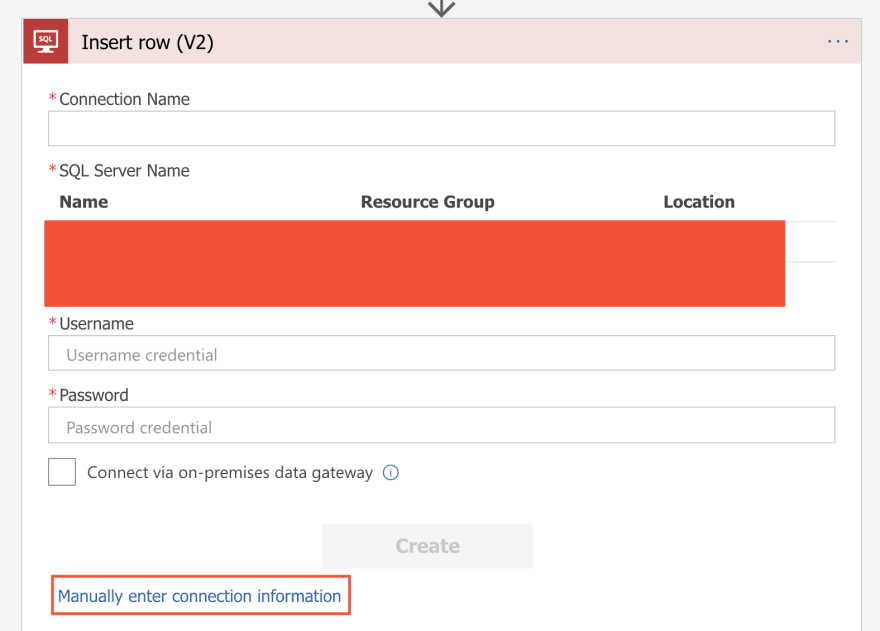Screen dimensions: 880x631
Task: Click the Resource Group column header
Action: pyautogui.click(x=428, y=202)
